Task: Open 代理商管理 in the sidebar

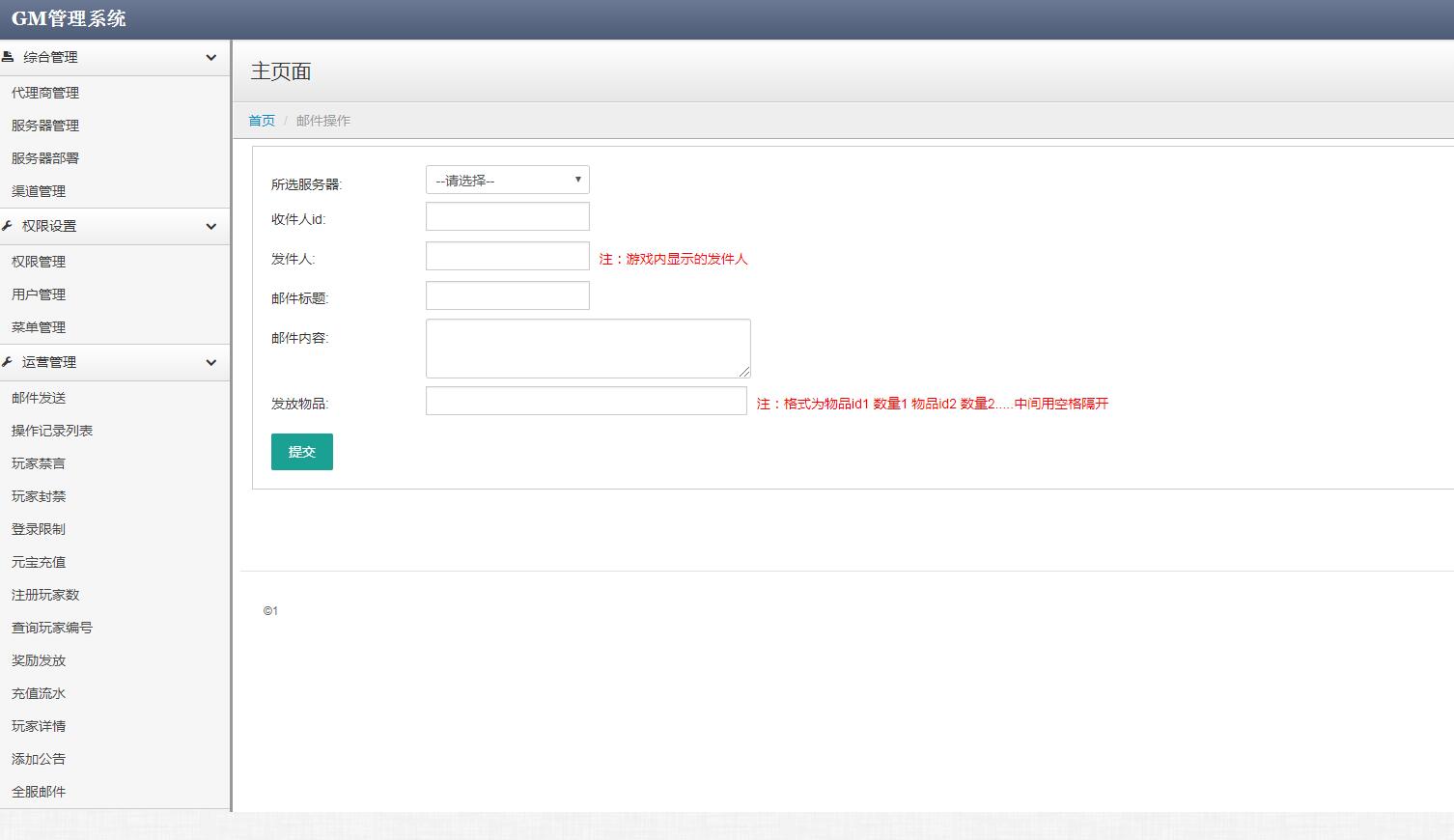Action: click(45, 93)
